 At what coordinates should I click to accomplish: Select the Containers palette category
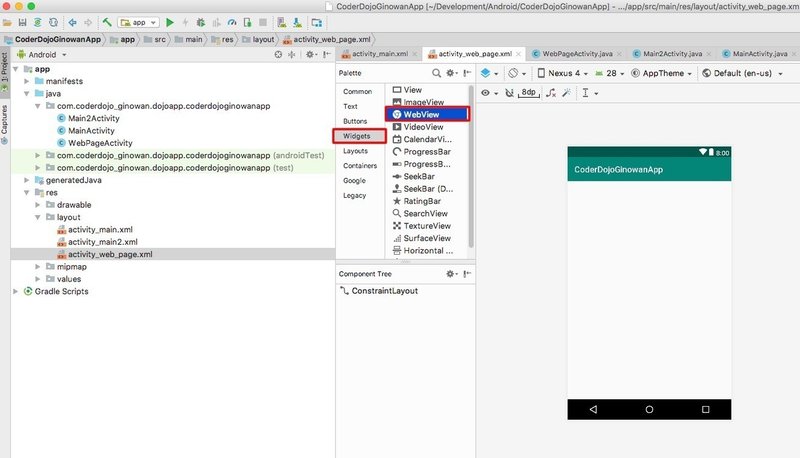(360, 166)
